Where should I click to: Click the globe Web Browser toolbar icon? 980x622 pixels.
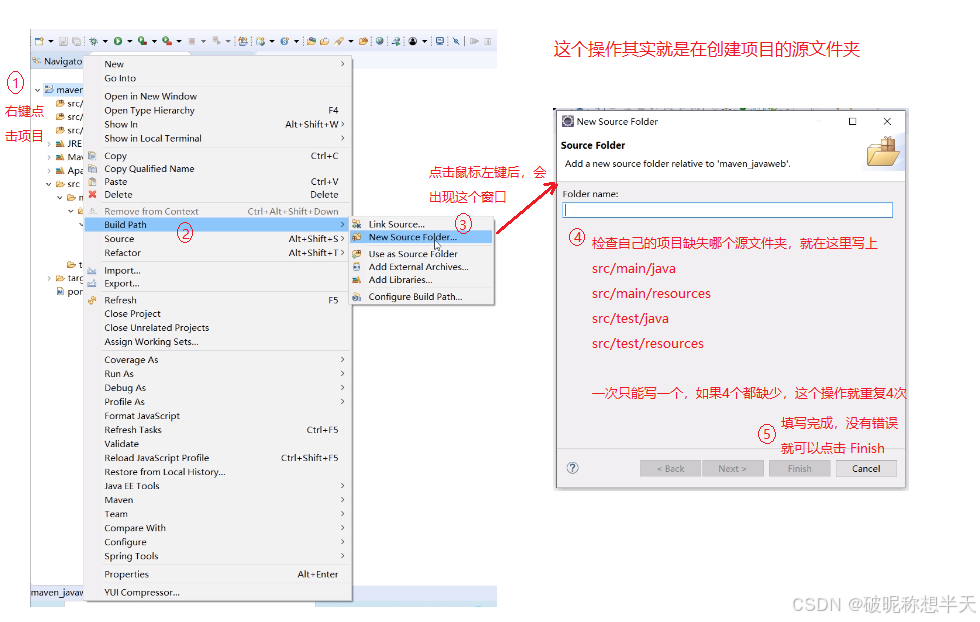[379, 41]
